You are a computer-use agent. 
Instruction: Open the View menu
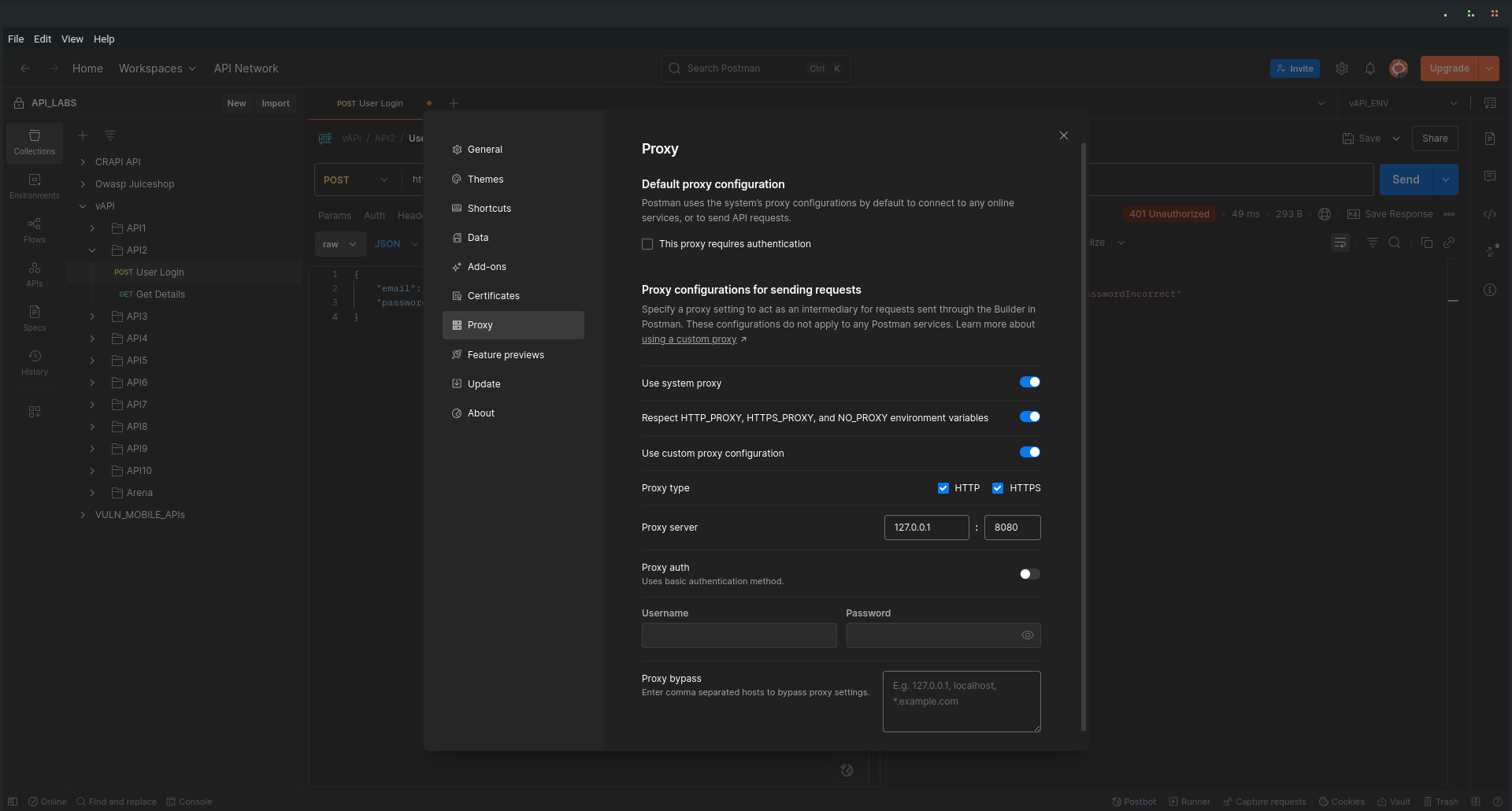click(x=72, y=39)
